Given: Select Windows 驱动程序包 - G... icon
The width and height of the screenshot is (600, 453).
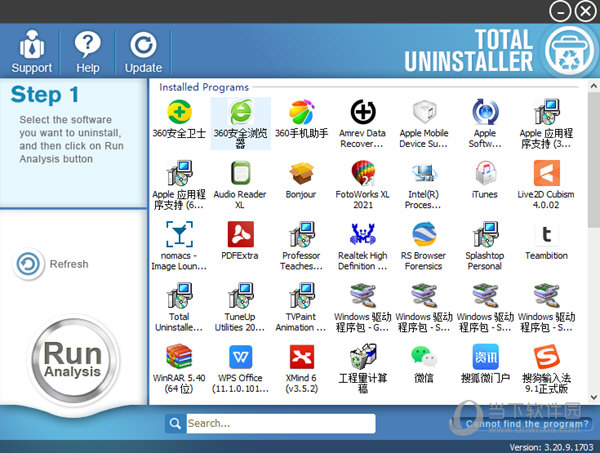Looking at the screenshot, I should click(363, 295).
